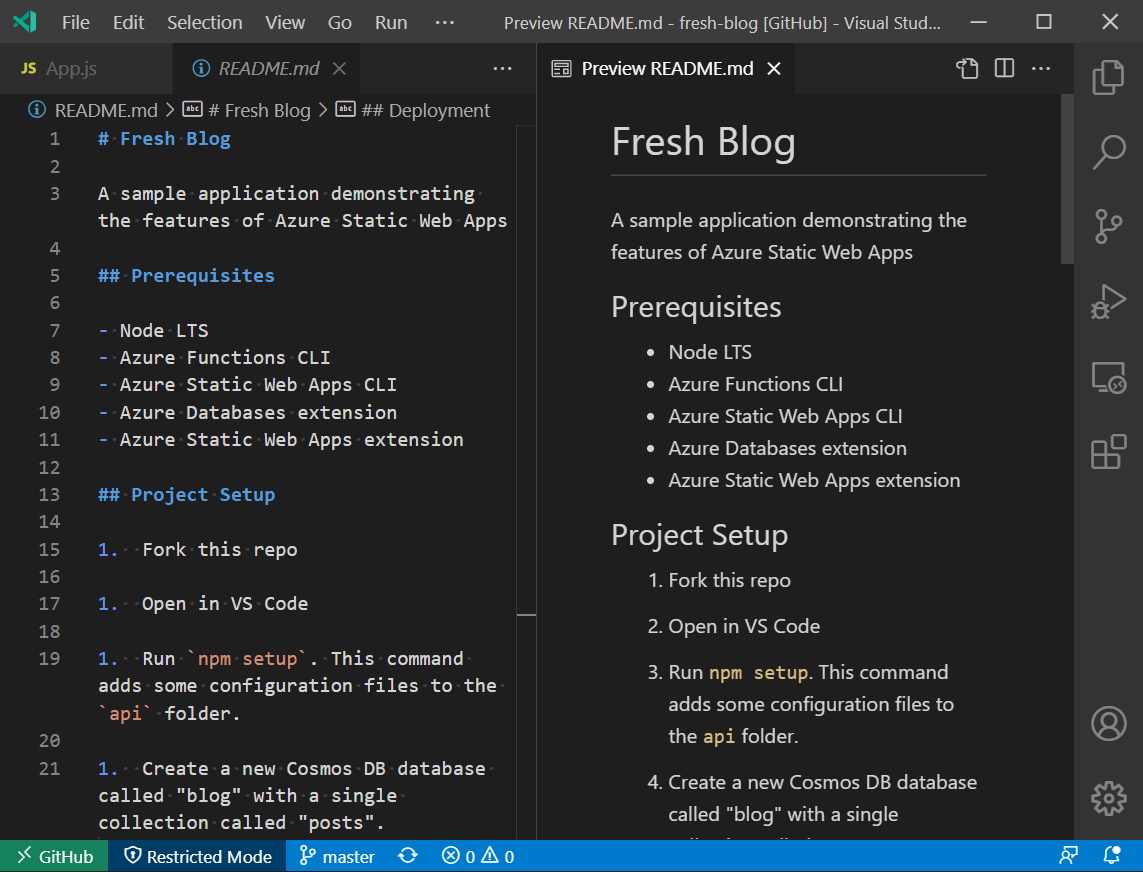Expand the overflow menu ellipsis in menu bar
This screenshot has width=1143, height=872.
(445, 23)
